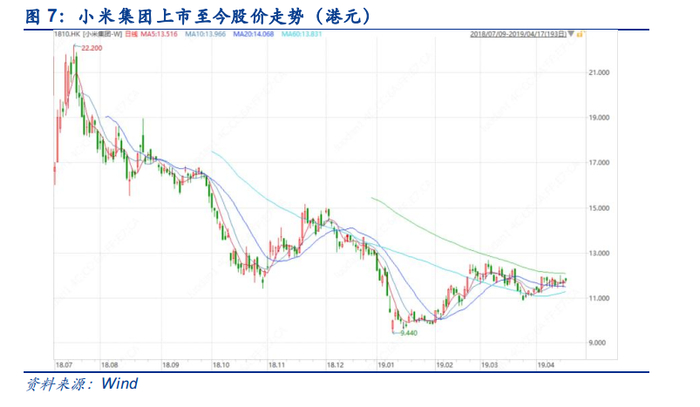Open the date range dropdown arrow
Screen dimensions: 700x407
pyautogui.click(x=571, y=34)
